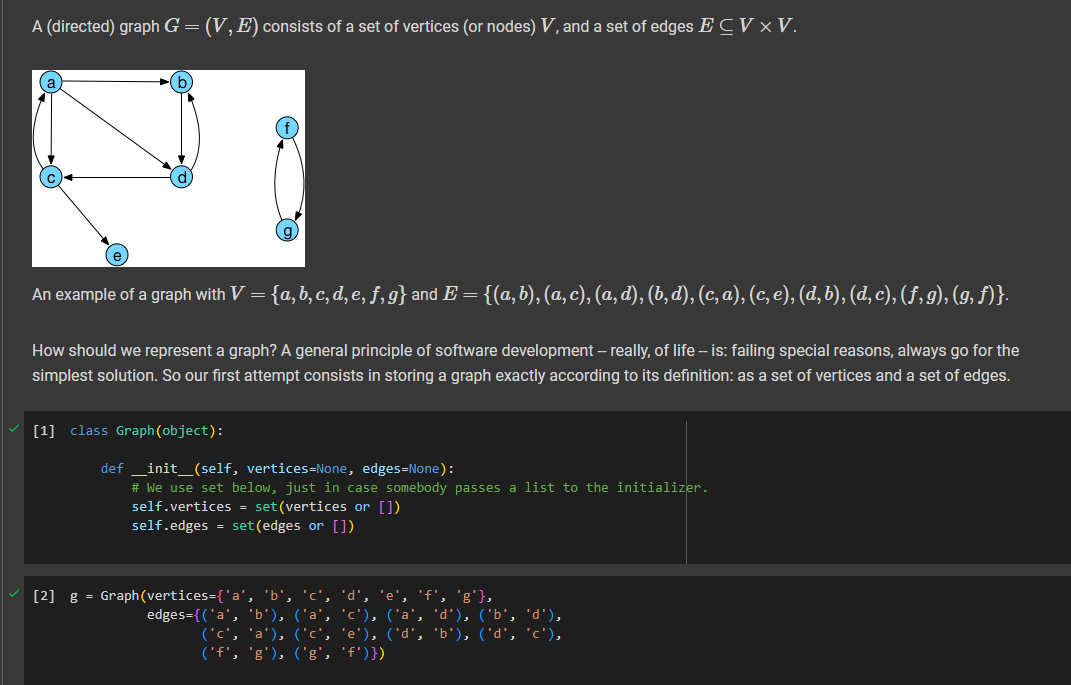Image resolution: width=1071 pixels, height=685 pixels.
Task: Select node "a" in the graph diagram
Action: [x=50, y=82]
